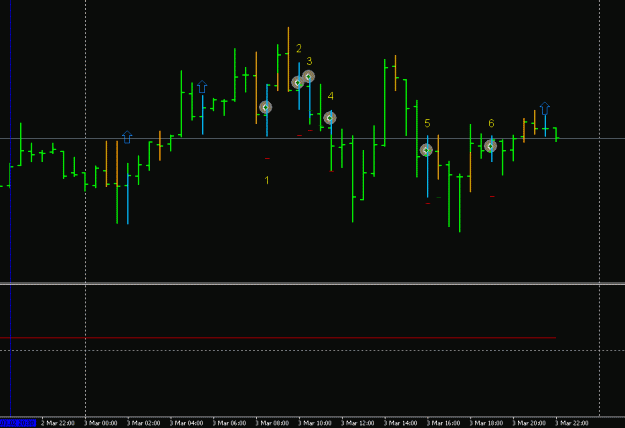The width and height of the screenshot is (625, 428).
Task: Select the red horizontal line in the lower indicator window
Action: (x=278, y=338)
